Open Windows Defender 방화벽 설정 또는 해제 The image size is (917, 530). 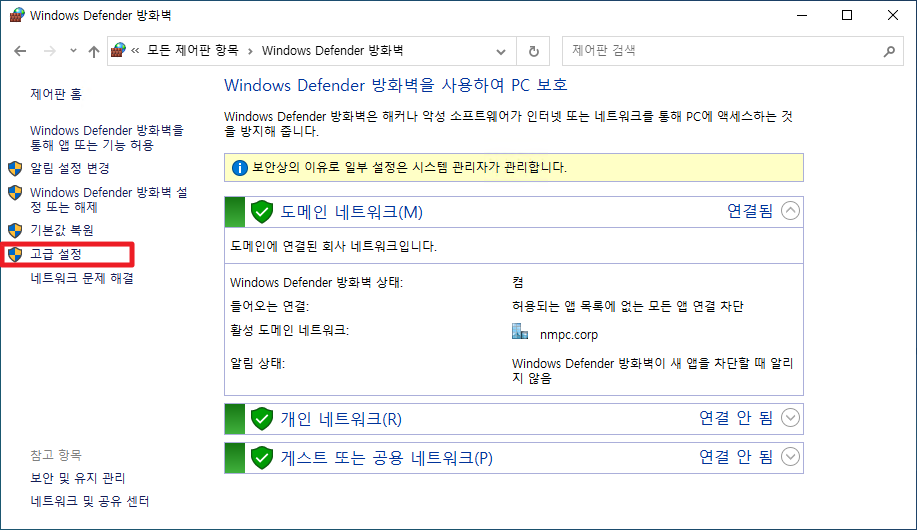click(x=109, y=199)
